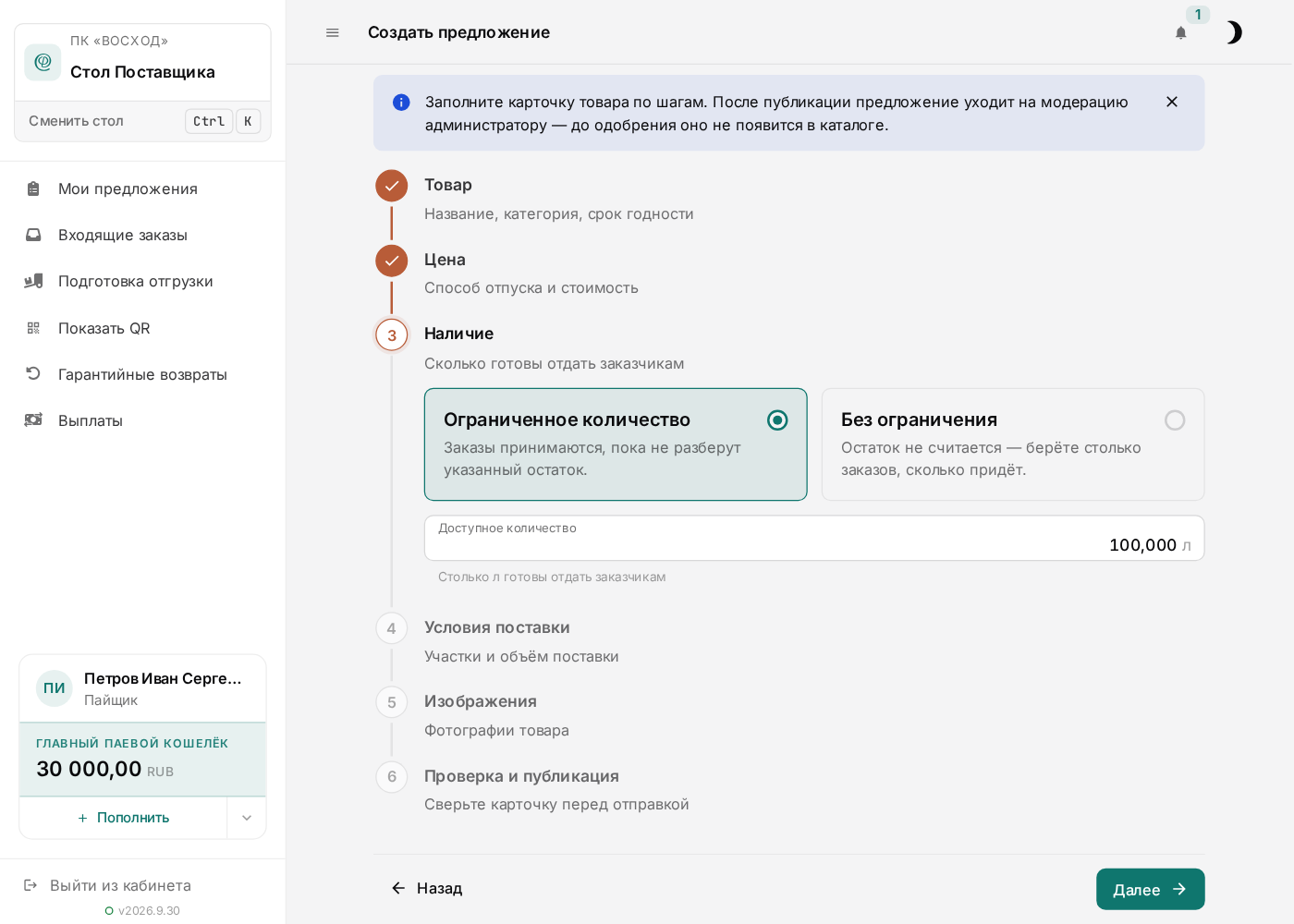Go to Подготовка отгрузки

pyautogui.click(x=142, y=281)
